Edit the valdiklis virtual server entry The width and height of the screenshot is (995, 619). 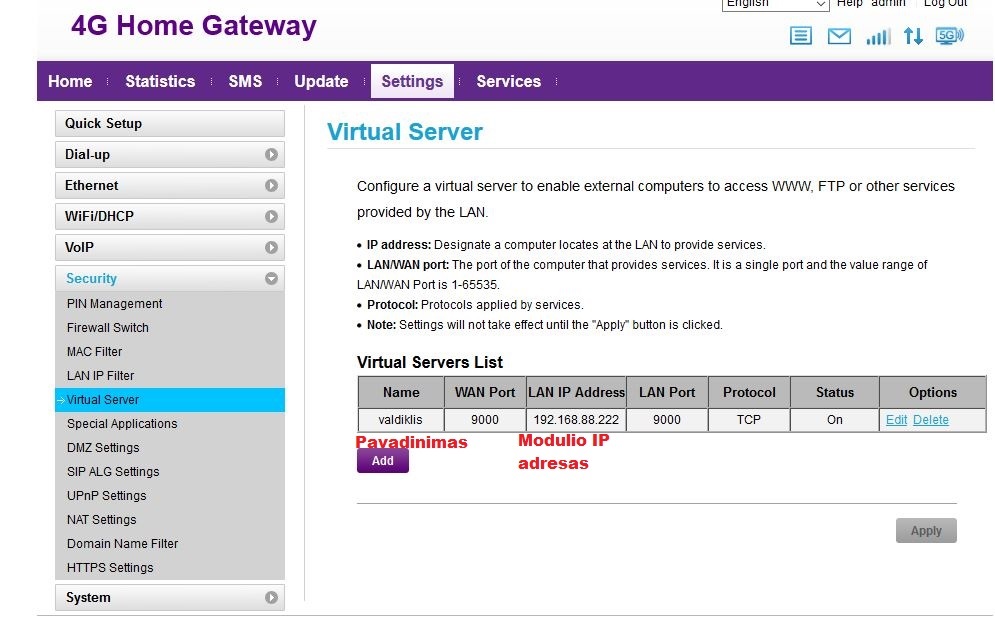896,420
